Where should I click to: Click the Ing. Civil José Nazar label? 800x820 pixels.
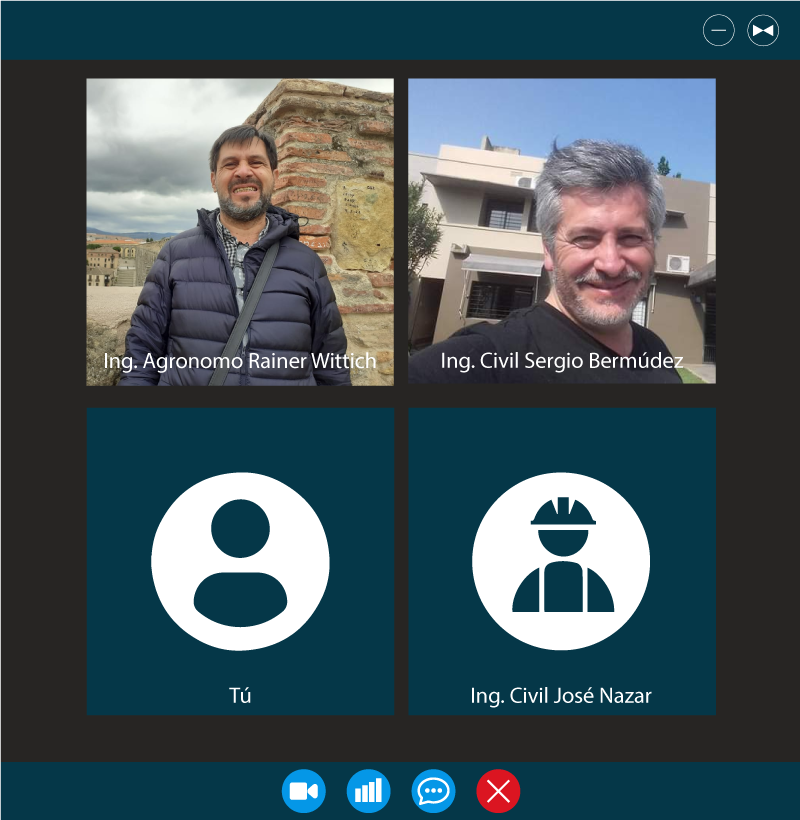[561, 696]
